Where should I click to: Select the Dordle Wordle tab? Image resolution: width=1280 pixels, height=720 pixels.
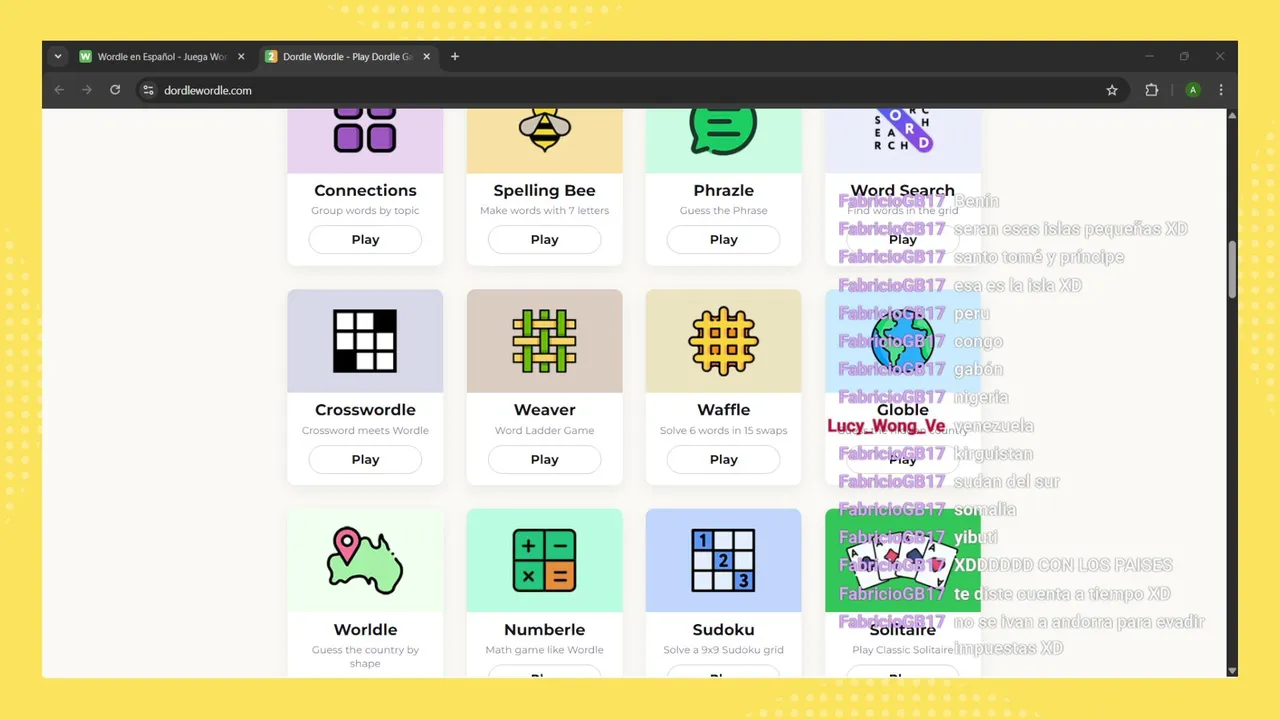348,57
